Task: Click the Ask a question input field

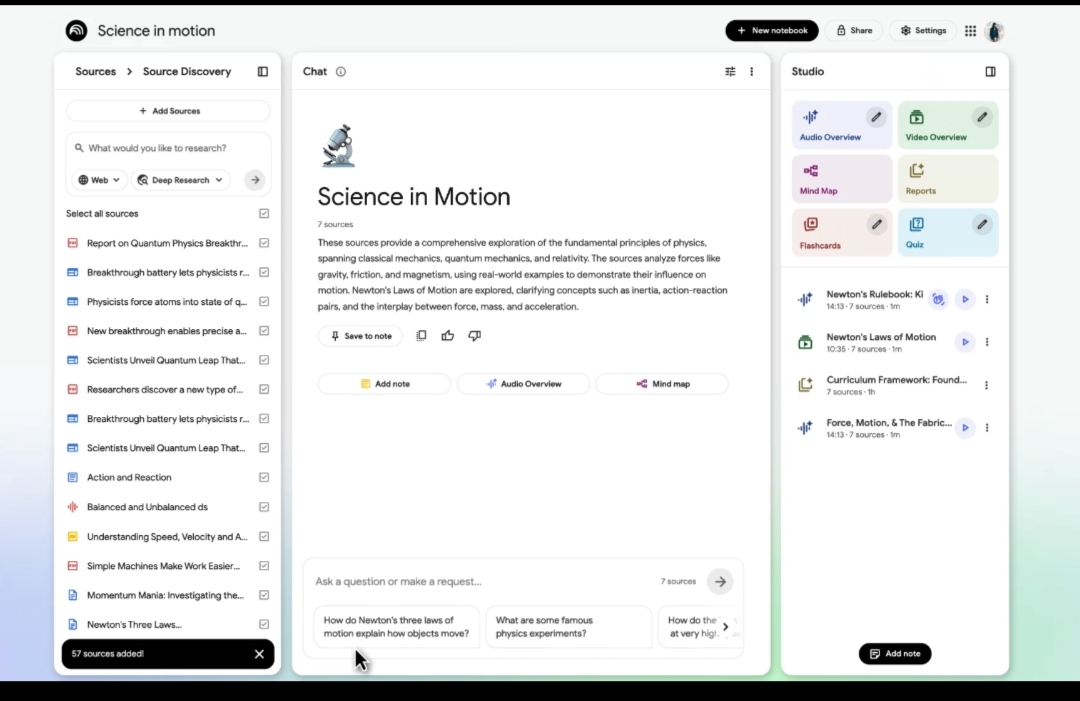Action: (480, 581)
